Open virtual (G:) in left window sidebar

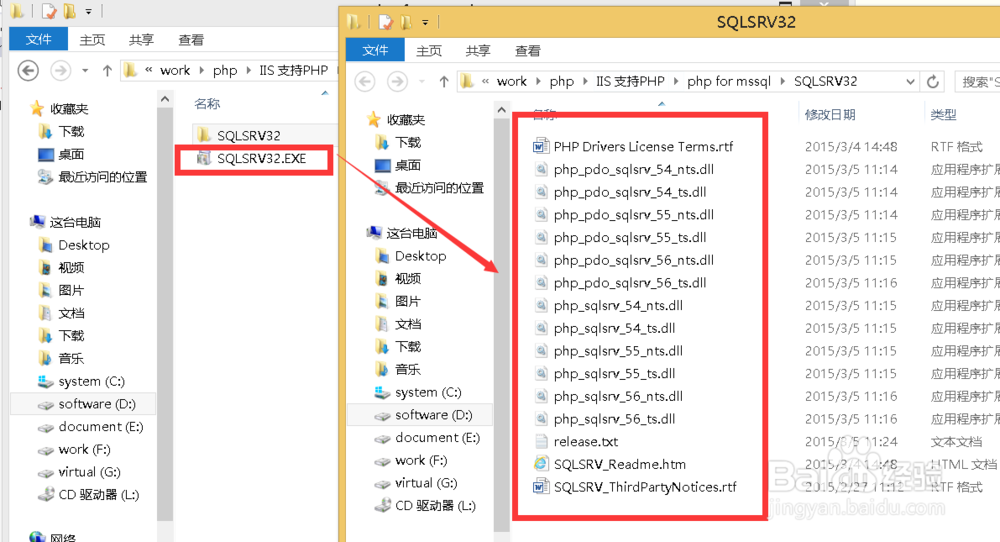tap(89, 472)
